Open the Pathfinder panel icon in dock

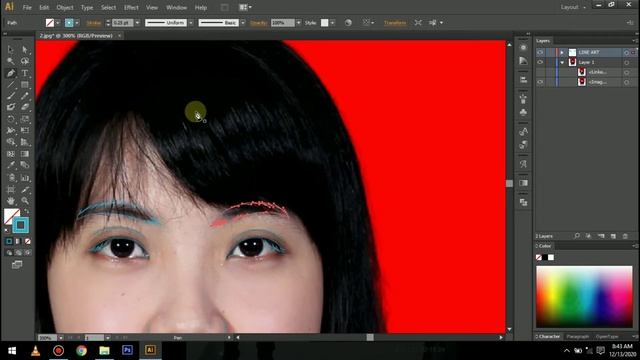(x=523, y=202)
